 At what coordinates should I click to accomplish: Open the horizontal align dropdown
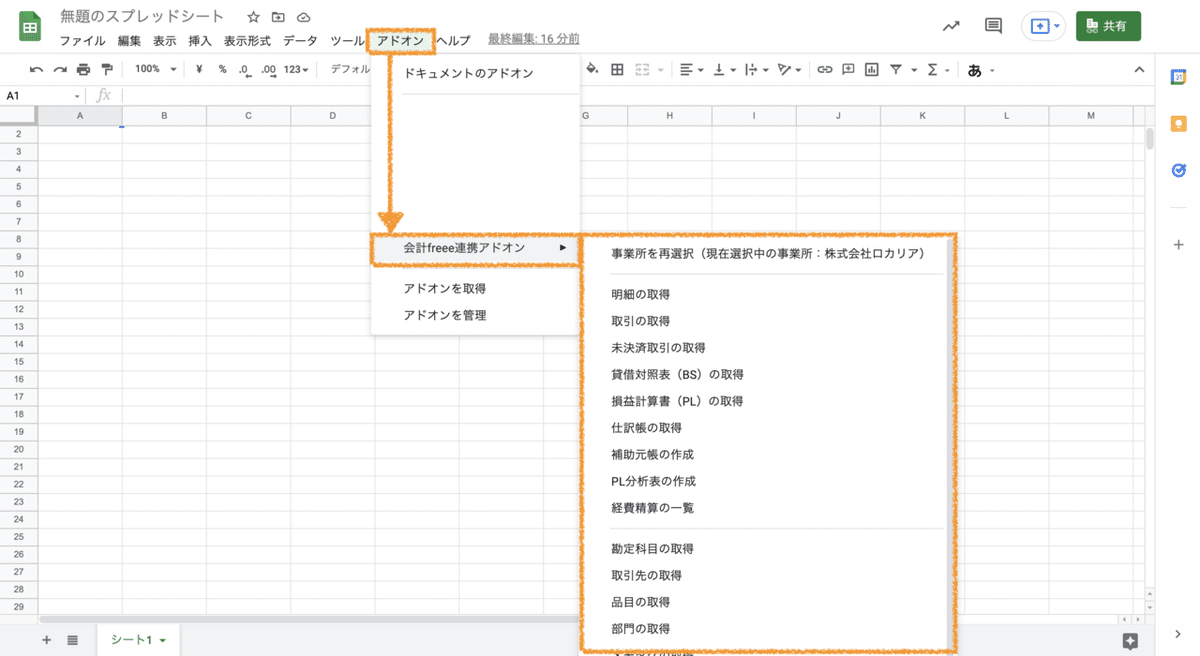691,69
